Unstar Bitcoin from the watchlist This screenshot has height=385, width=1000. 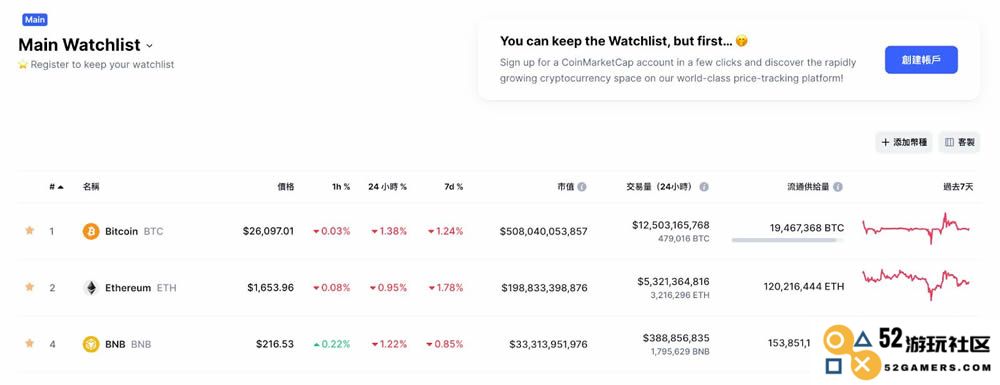click(x=29, y=230)
